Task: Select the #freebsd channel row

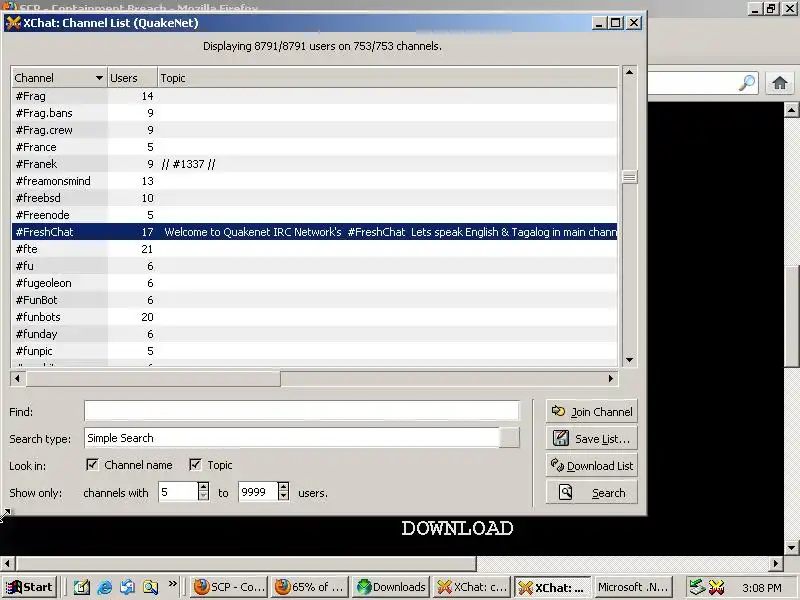Action: coord(314,198)
